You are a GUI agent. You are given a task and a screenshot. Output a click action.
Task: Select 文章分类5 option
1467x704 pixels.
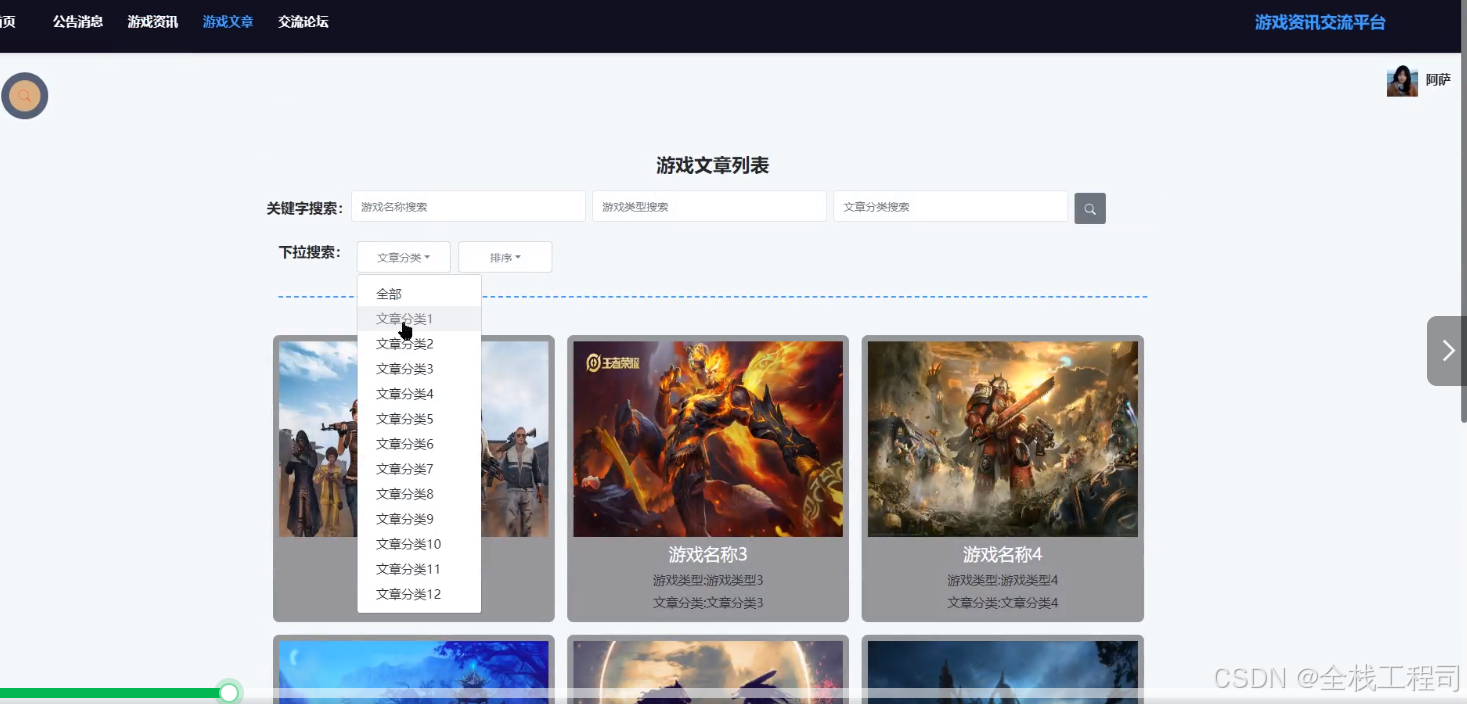tap(419, 419)
